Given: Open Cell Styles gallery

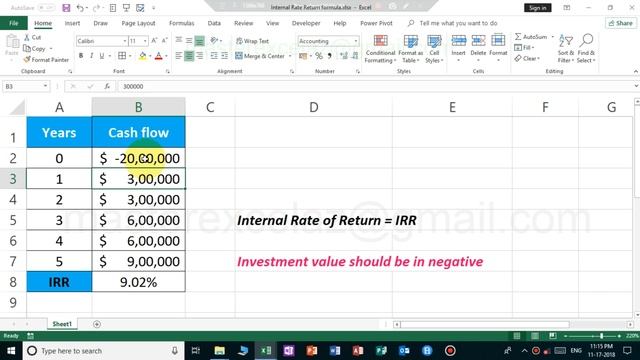Looking at the screenshot, I should click(434, 49).
